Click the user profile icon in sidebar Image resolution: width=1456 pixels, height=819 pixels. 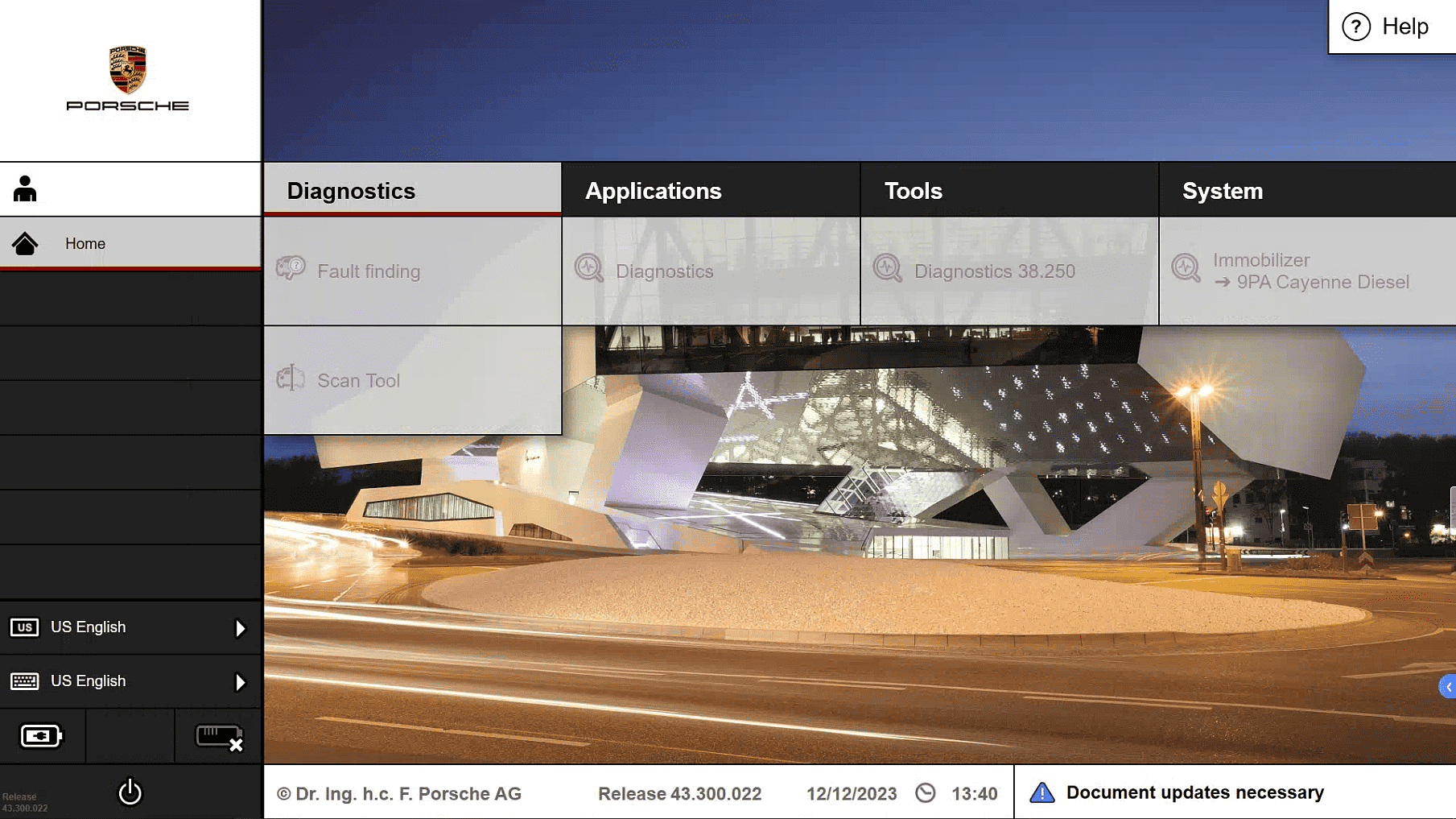[25, 188]
